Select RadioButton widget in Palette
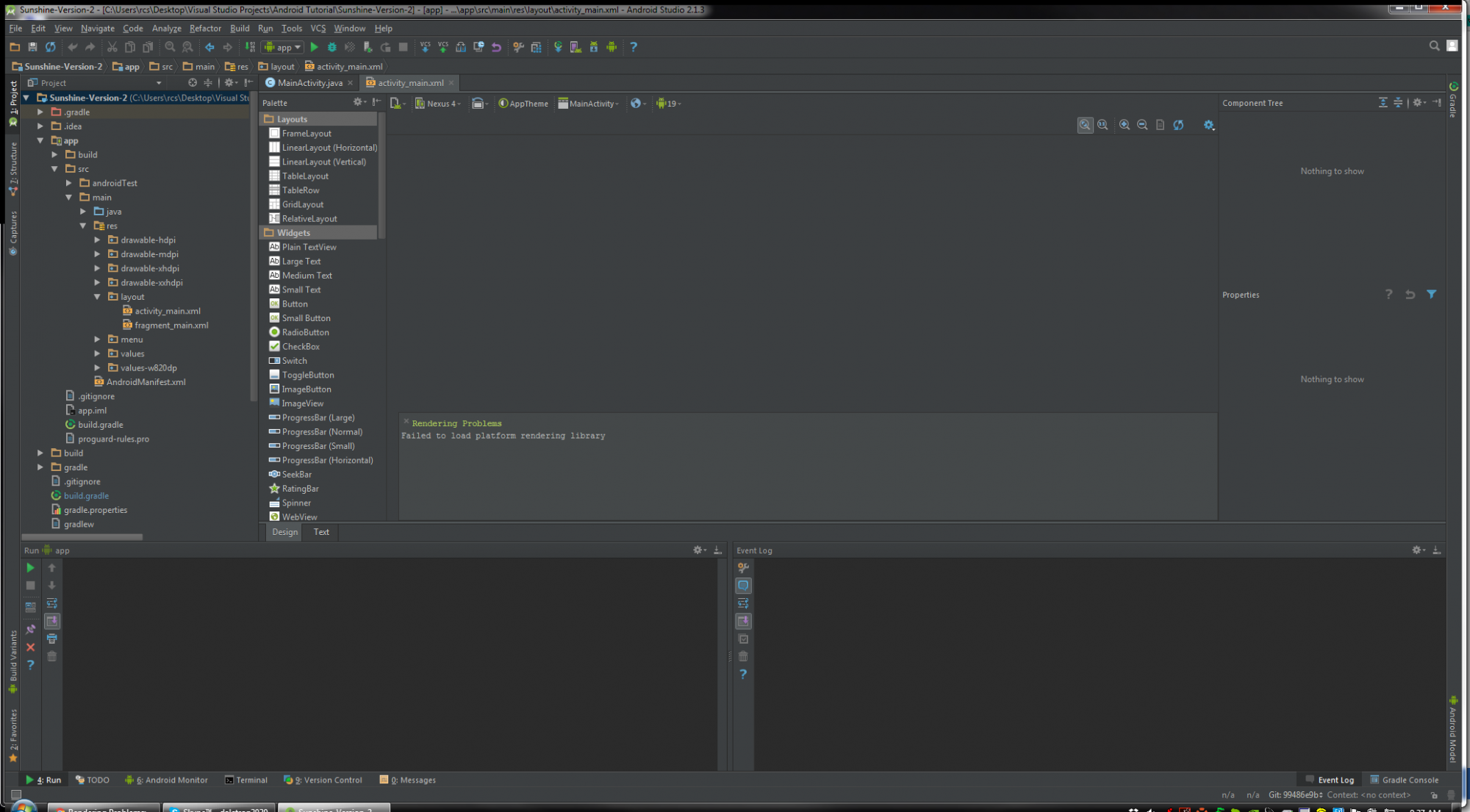Screen dimensions: 1470x812 (305, 332)
